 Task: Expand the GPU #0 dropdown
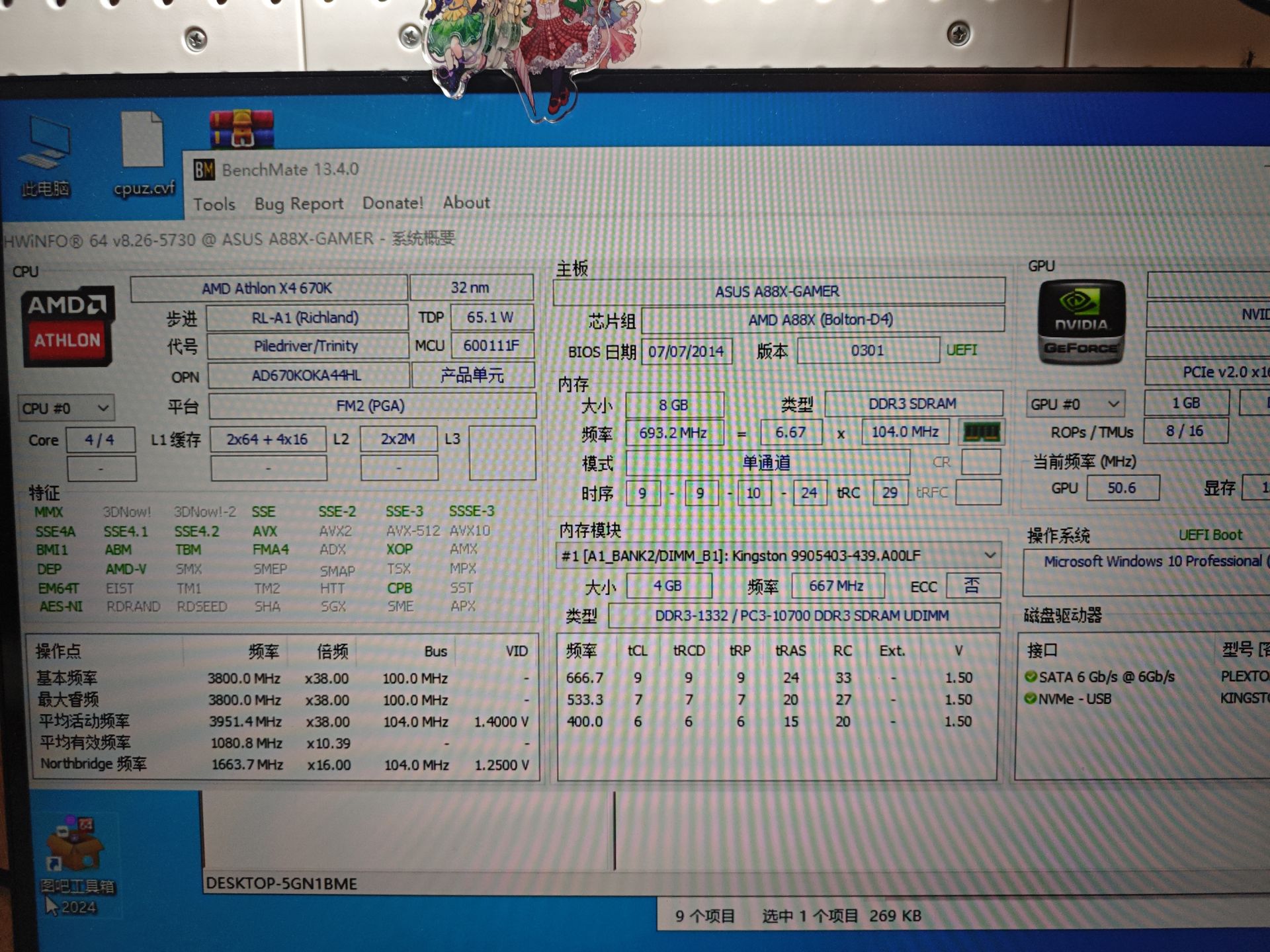tap(1075, 404)
